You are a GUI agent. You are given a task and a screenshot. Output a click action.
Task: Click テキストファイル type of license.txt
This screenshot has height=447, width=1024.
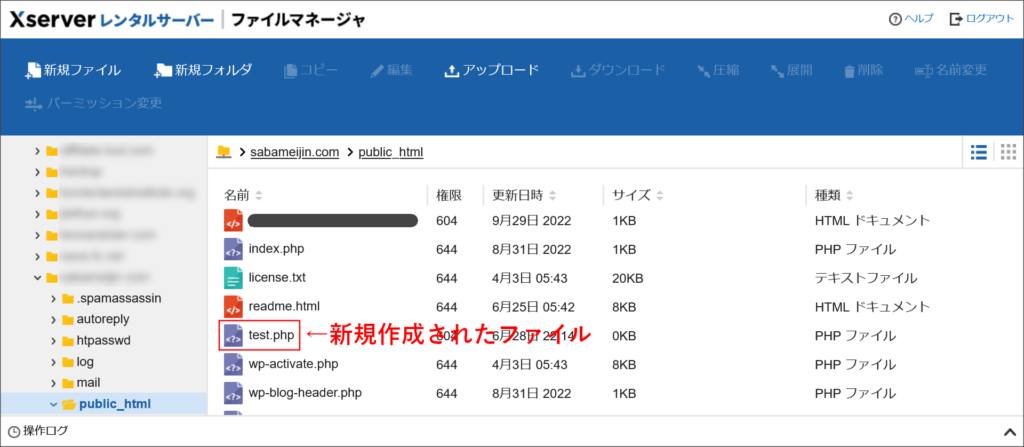[x=865, y=278]
